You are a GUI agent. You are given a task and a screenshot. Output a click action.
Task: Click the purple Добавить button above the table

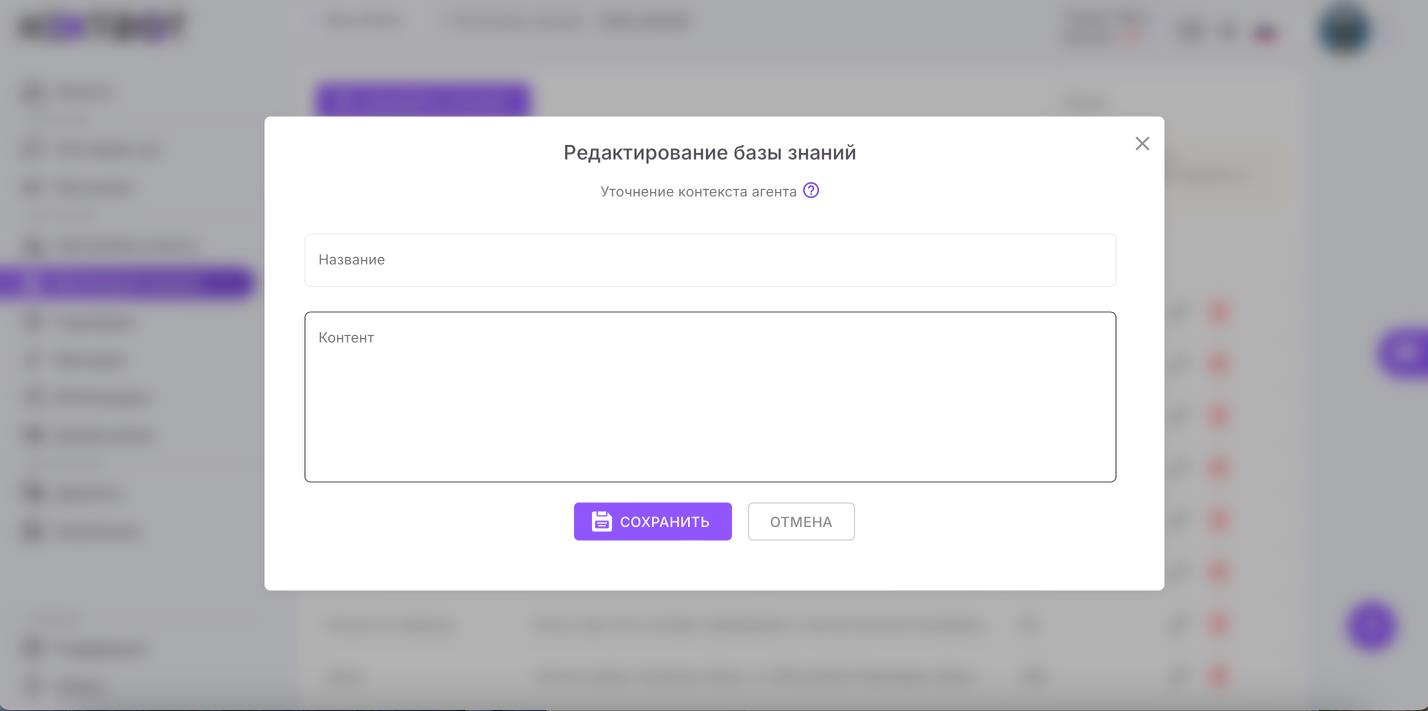point(421,101)
